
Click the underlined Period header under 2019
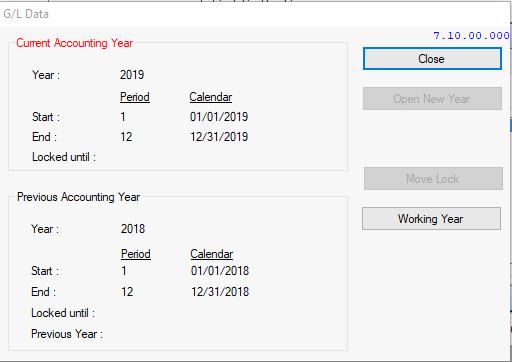pos(135,97)
